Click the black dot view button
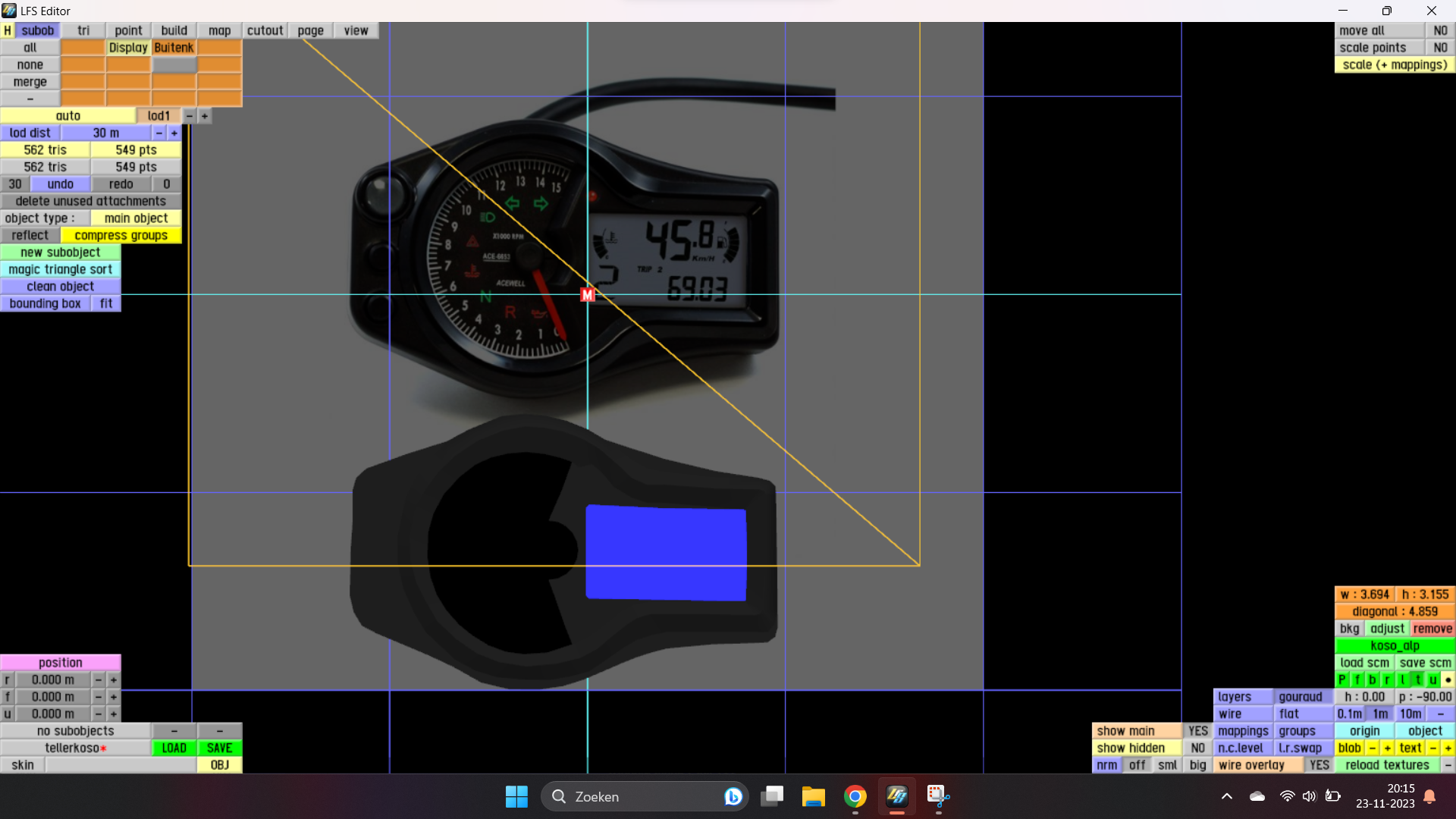The width and height of the screenshot is (1456, 819). click(1448, 680)
